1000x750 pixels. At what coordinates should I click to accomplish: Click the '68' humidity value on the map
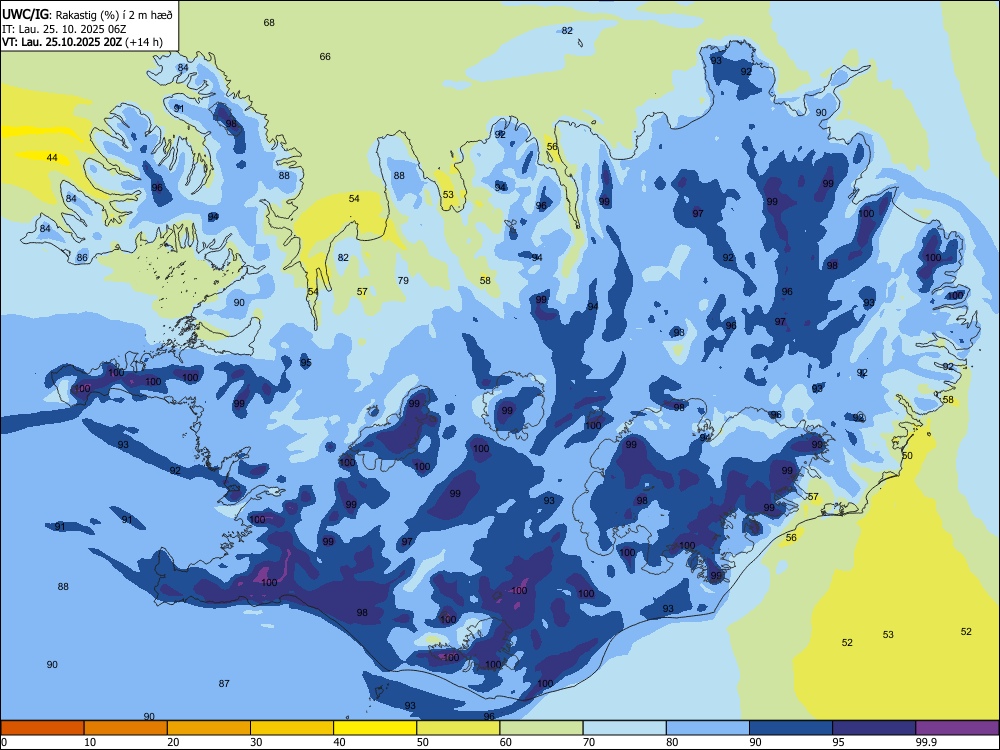coord(269,22)
